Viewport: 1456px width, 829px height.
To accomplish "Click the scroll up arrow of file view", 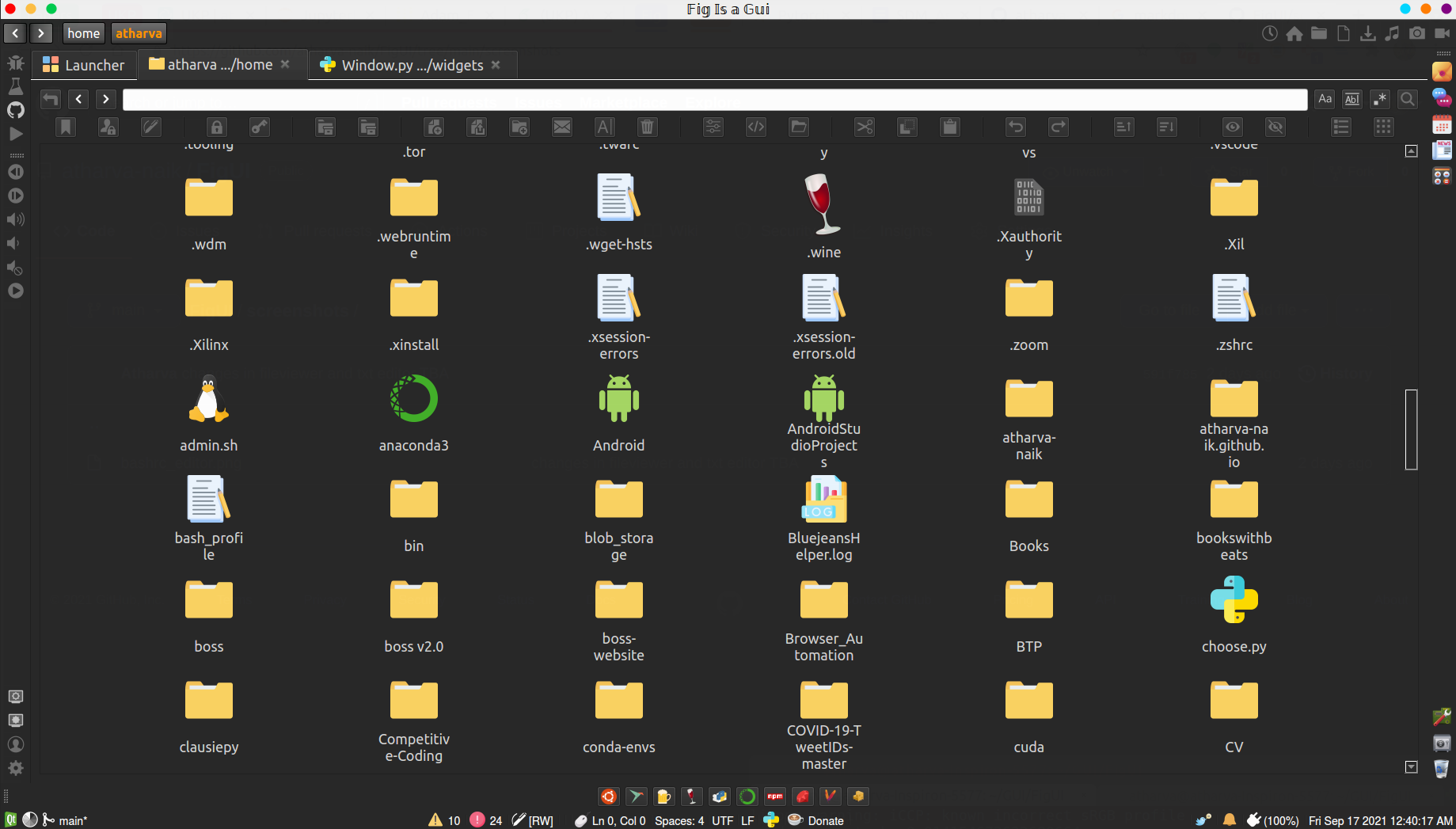I will point(1411,151).
